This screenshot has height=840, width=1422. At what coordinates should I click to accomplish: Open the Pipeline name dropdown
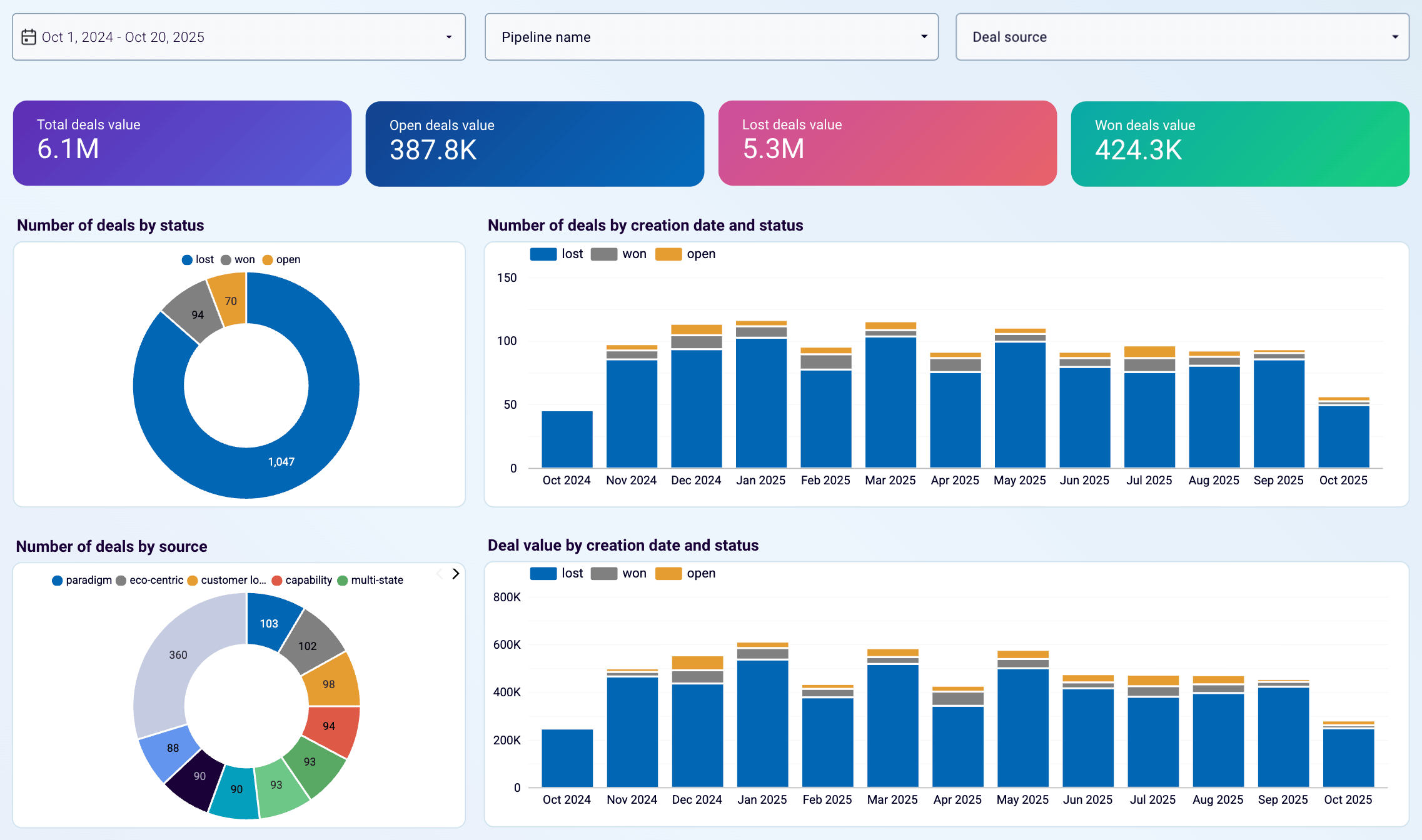pyautogui.click(x=711, y=37)
